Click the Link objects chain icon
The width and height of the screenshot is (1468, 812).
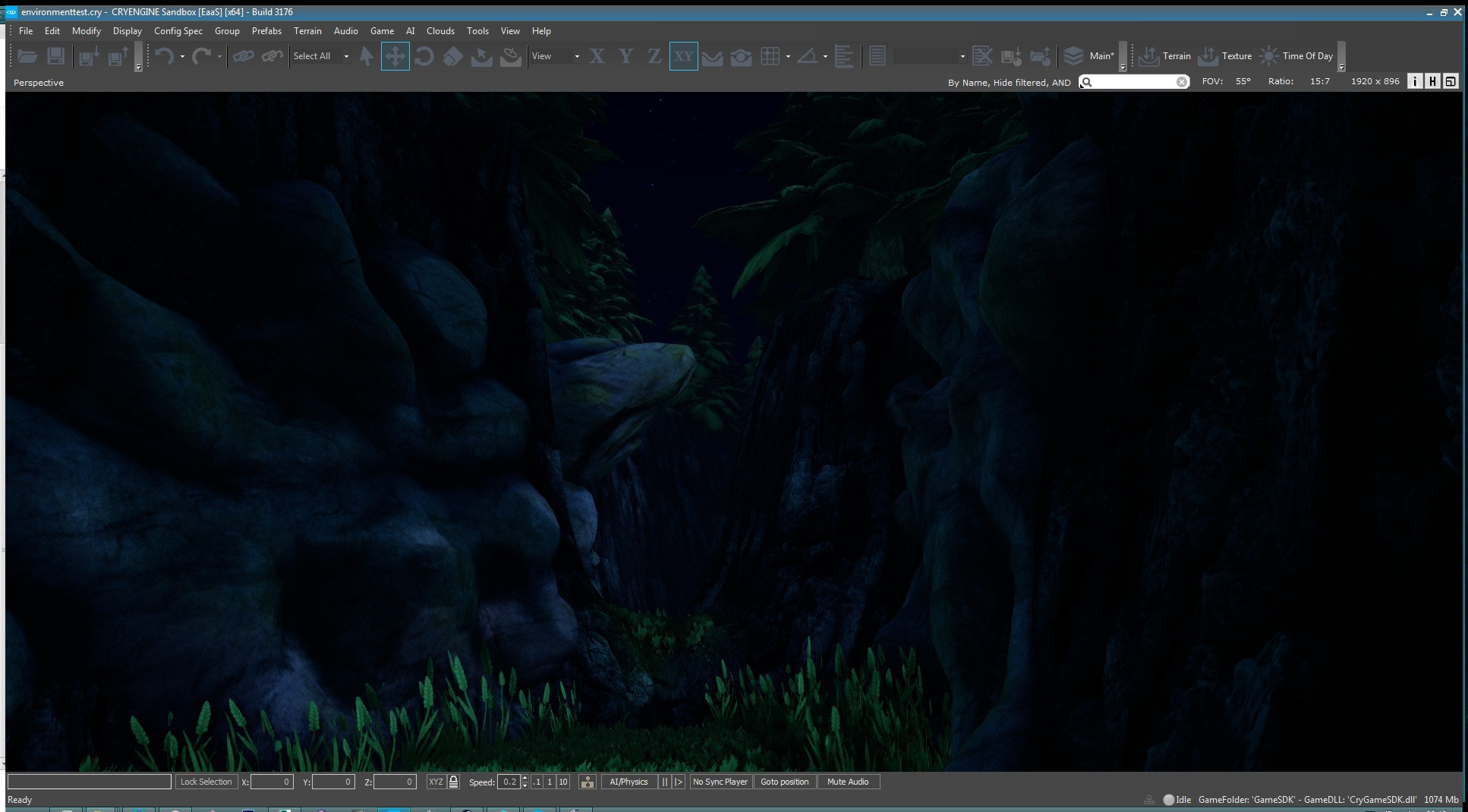pyautogui.click(x=243, y=56)
